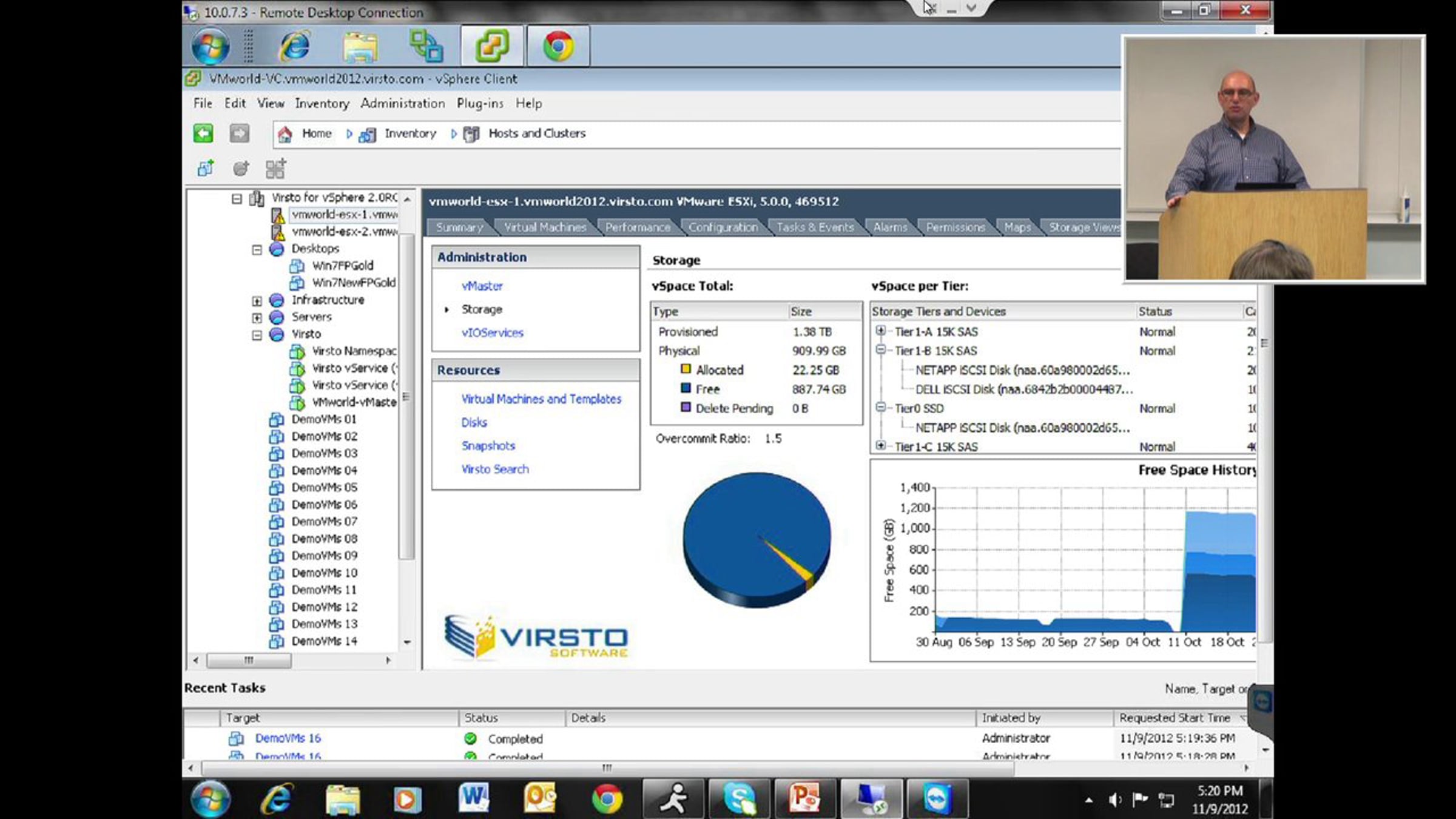1456x819 pixels.
Task: Open the network devices icon in remote taskbar
Action: (x=426, y=46)
